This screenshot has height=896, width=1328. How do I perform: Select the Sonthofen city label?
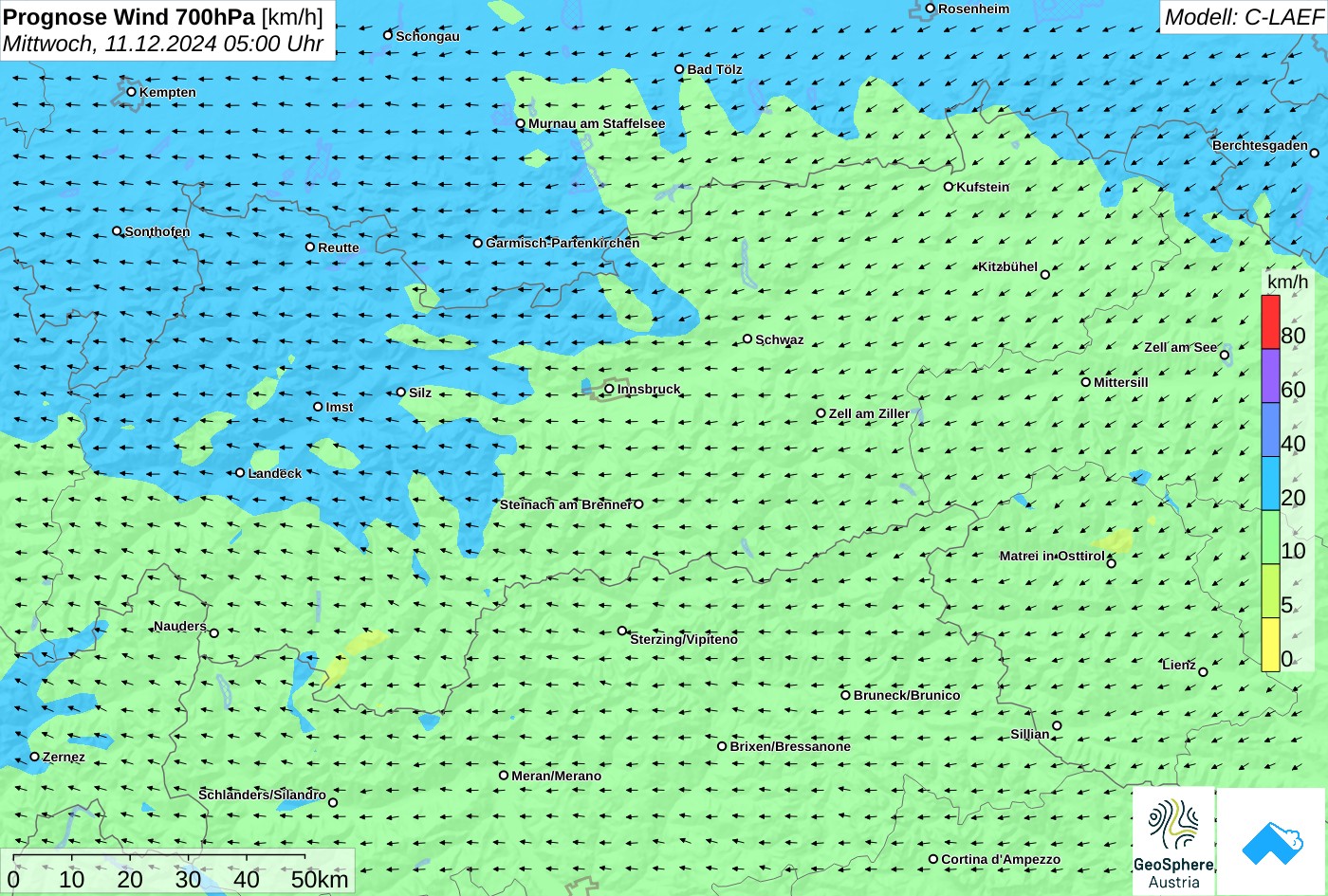[157, 231]
